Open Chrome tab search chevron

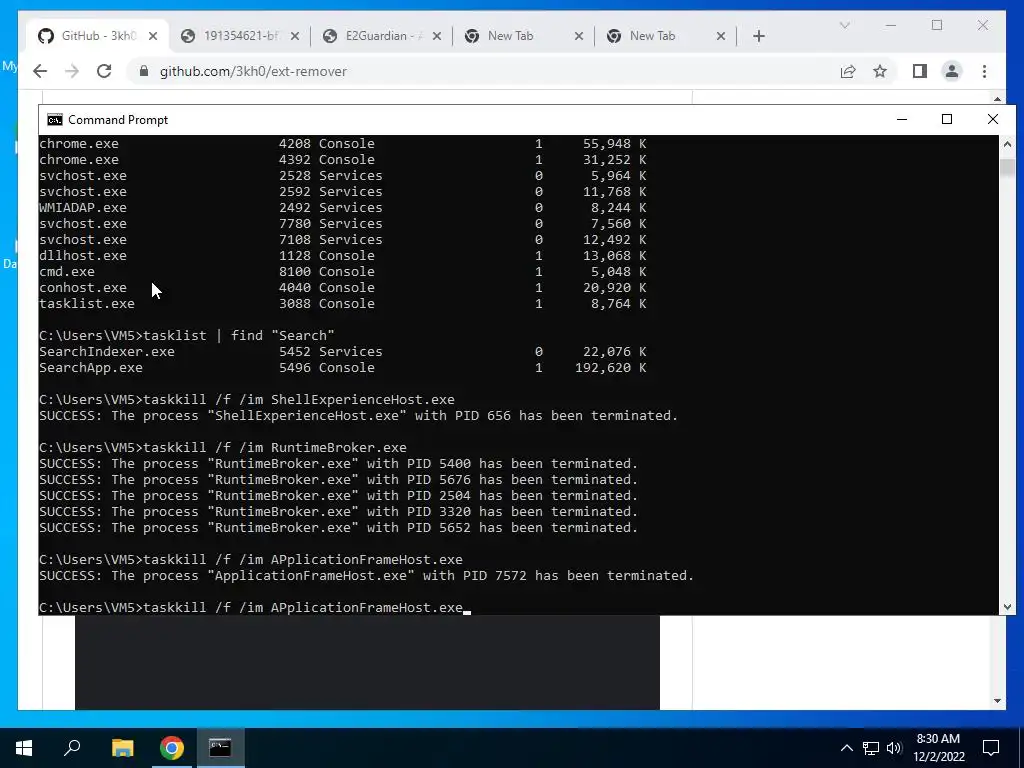pos(844,25)
